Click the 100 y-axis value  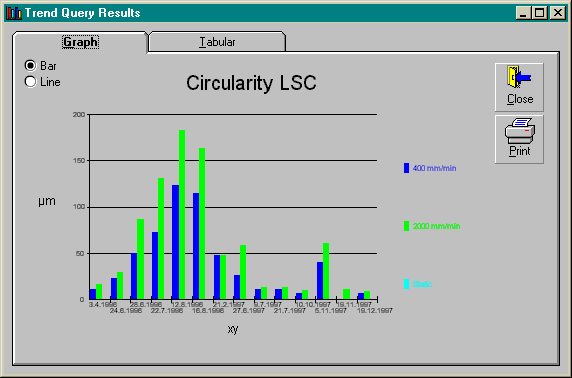coord(79,207)
